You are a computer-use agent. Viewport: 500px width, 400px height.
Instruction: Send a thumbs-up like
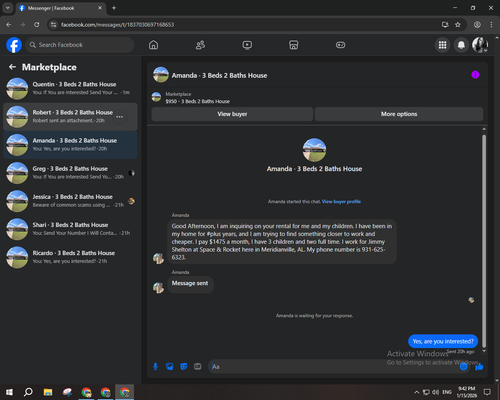click(479, 367)
